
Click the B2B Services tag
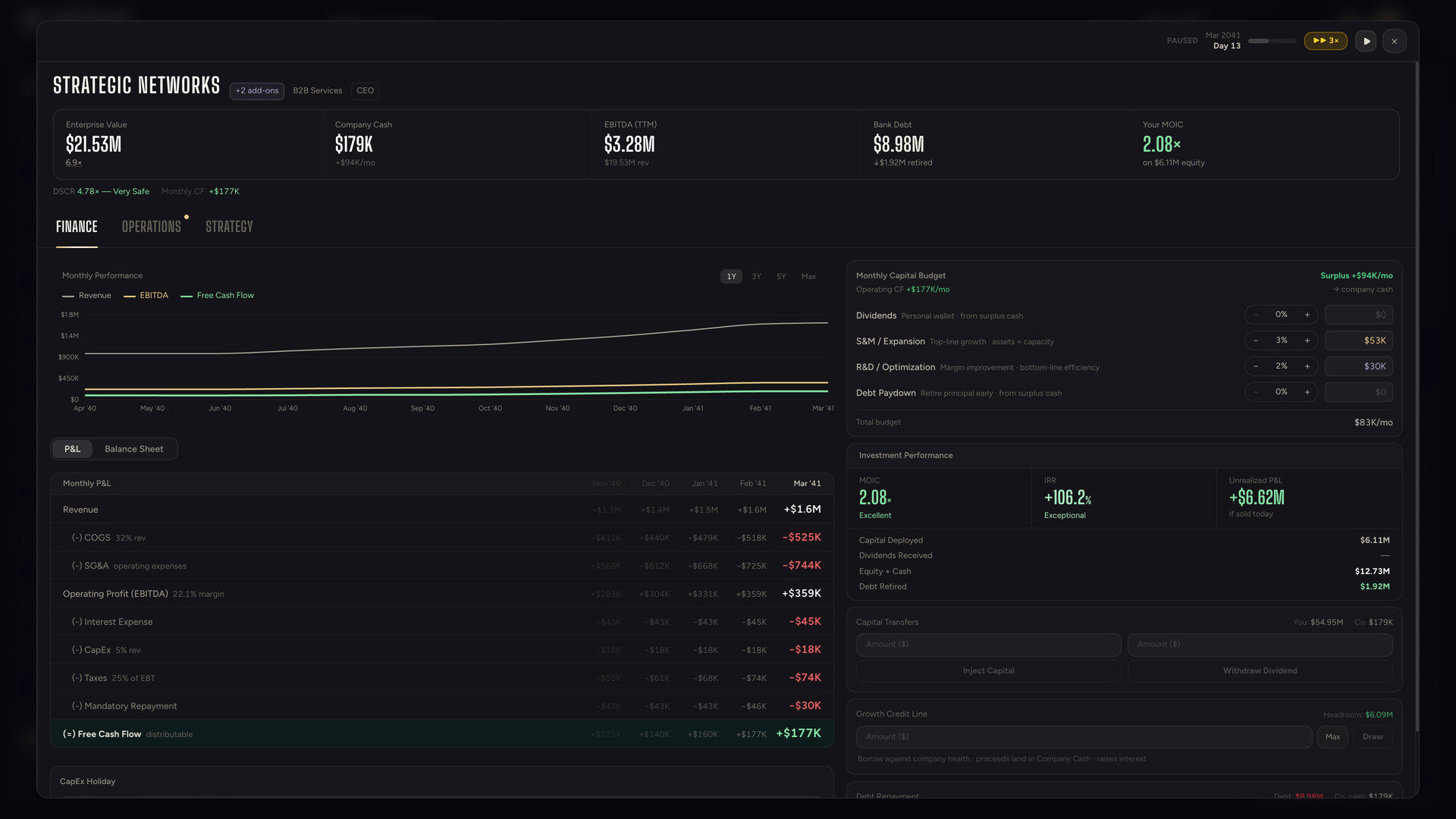pos(318,91)
